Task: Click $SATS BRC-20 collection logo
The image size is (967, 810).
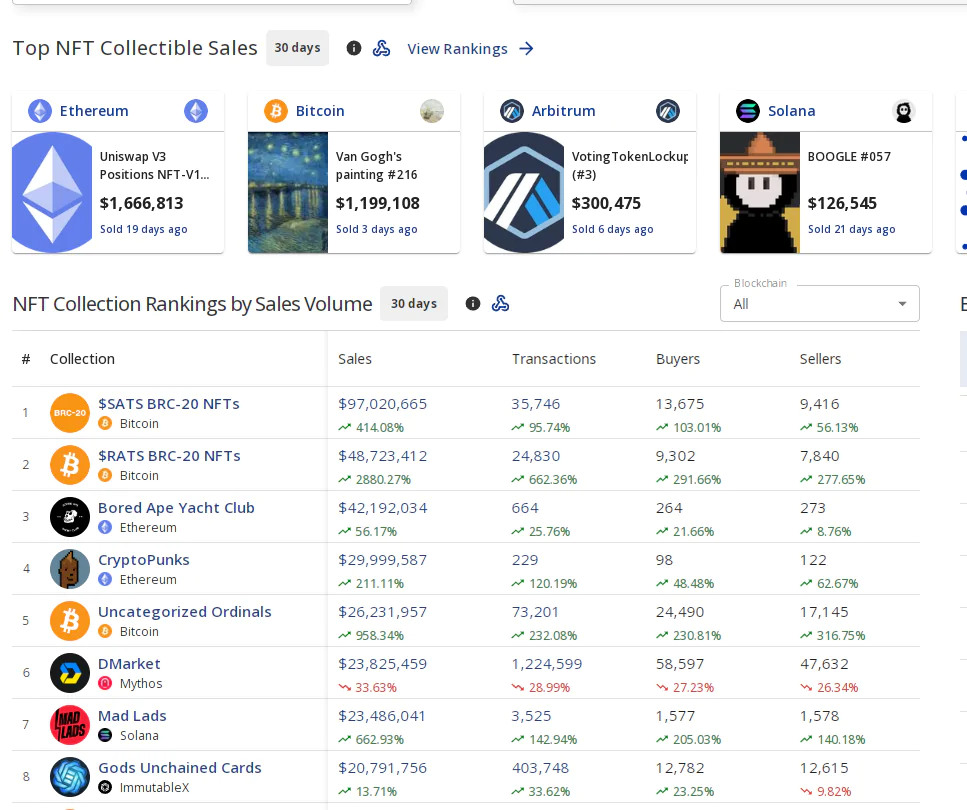Action: [x=70, y=413]
